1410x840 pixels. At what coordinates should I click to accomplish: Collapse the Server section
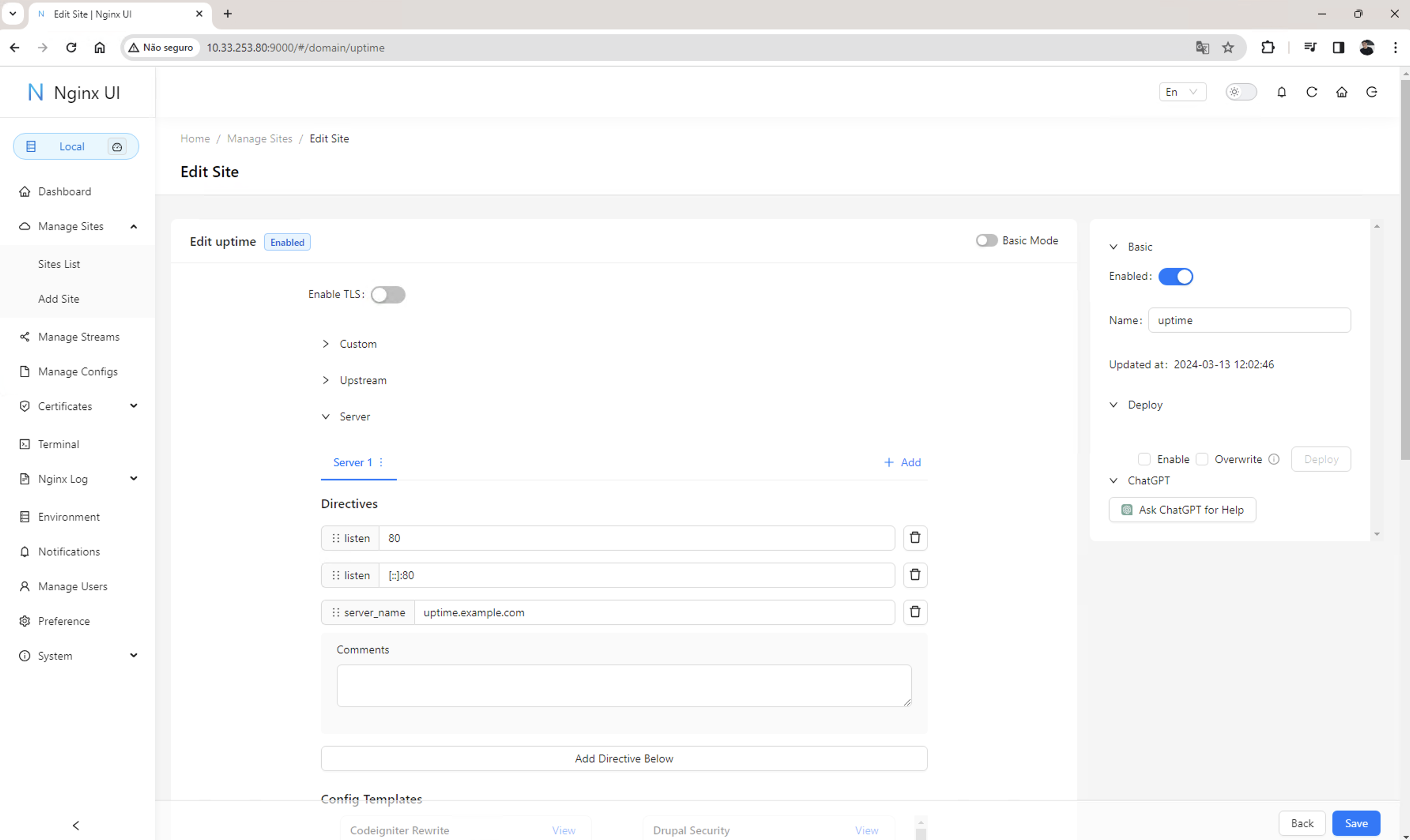[x=346, y=416]
